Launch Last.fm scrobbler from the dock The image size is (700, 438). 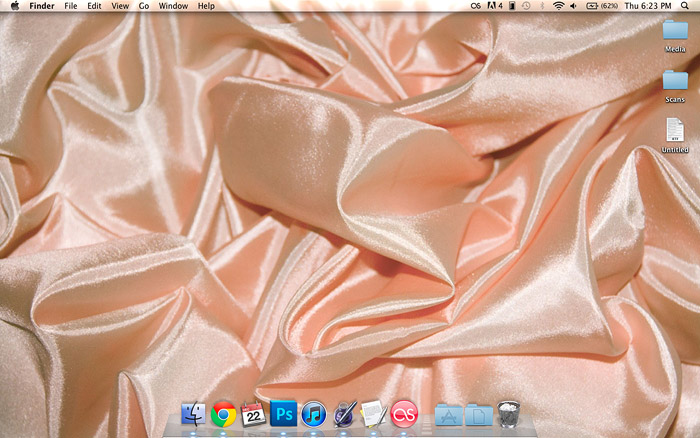pos(404,413)
